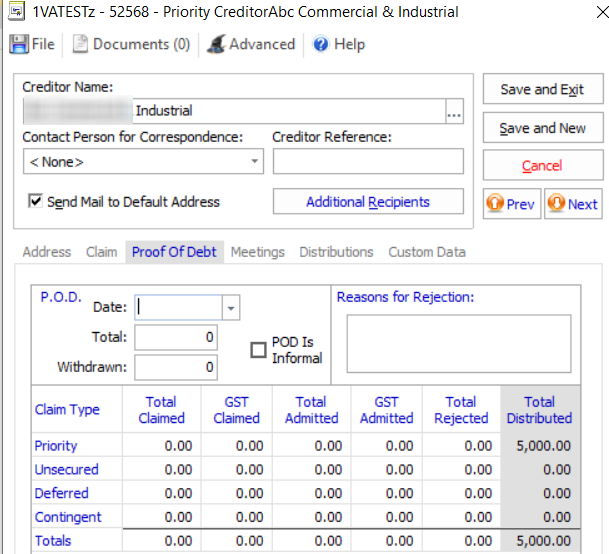Switch to the Distributions tab
609x554 pixels.
(336, 252)
